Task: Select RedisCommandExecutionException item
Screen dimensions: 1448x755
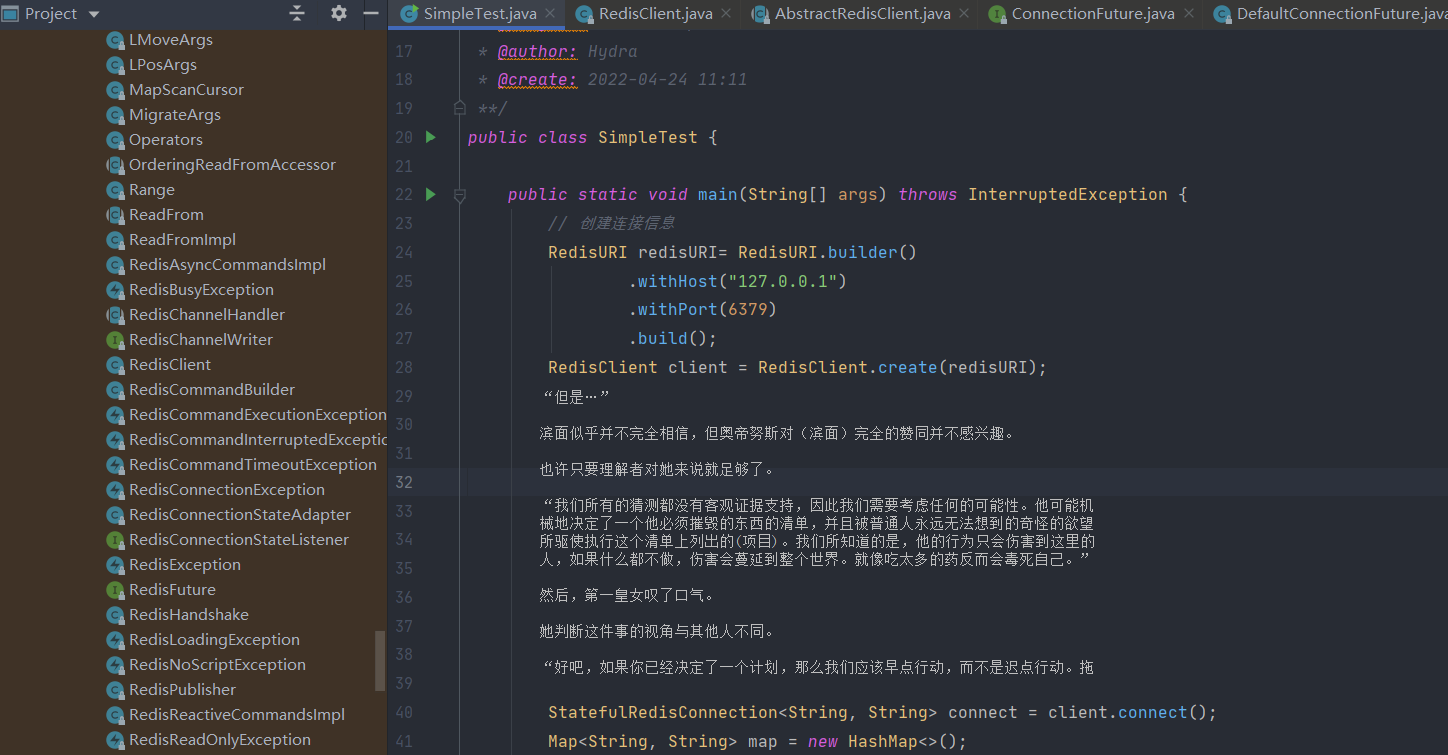Action: [257, 415]
